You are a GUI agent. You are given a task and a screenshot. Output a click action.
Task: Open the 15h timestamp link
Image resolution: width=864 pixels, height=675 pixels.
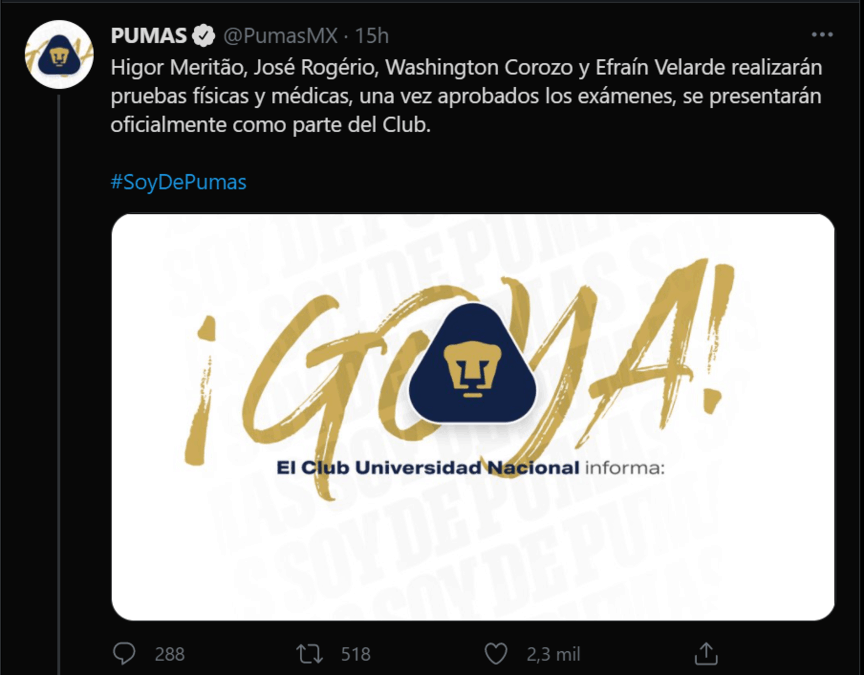click(371, 36)
